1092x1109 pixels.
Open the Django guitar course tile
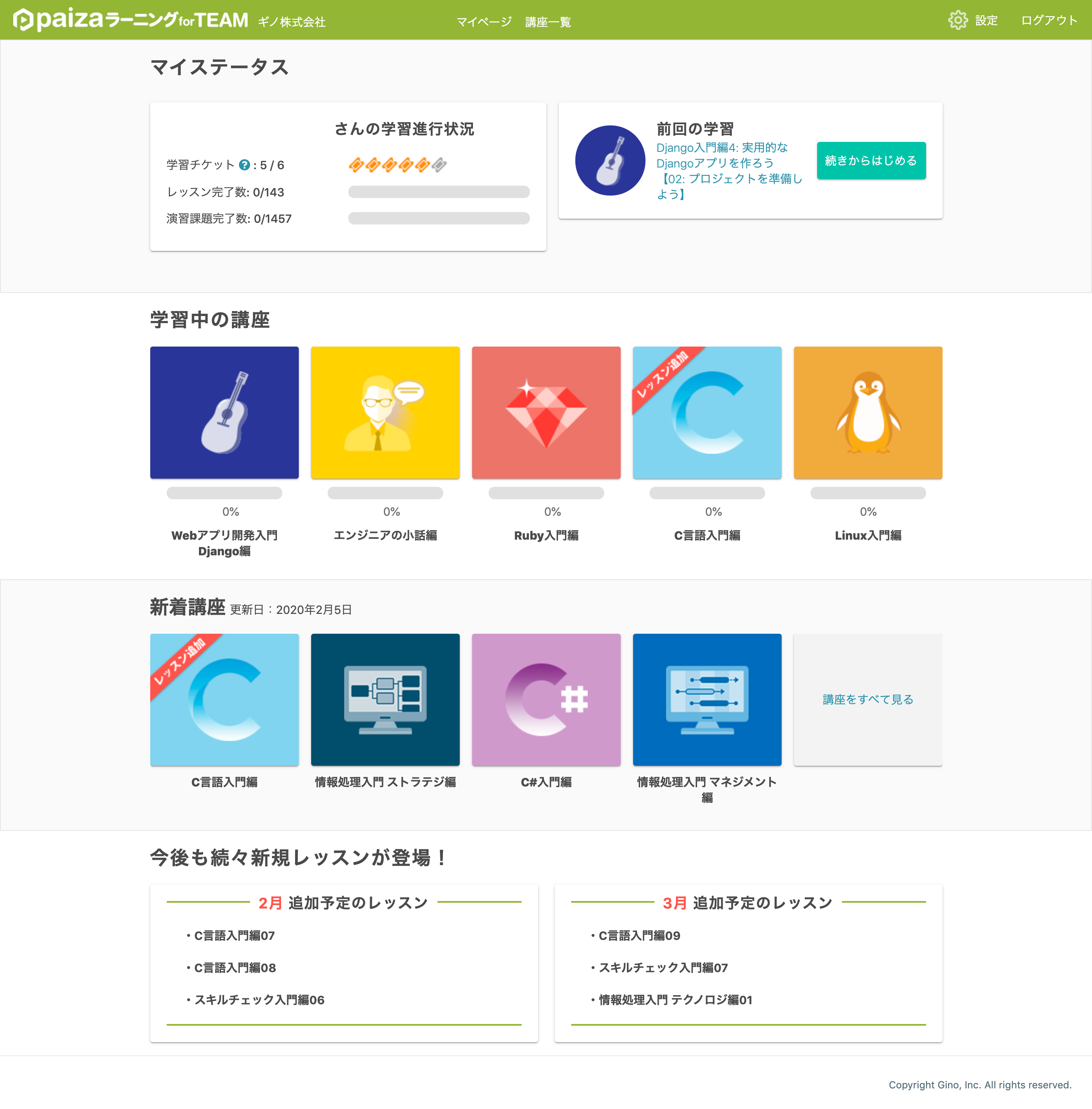point(224,412)
